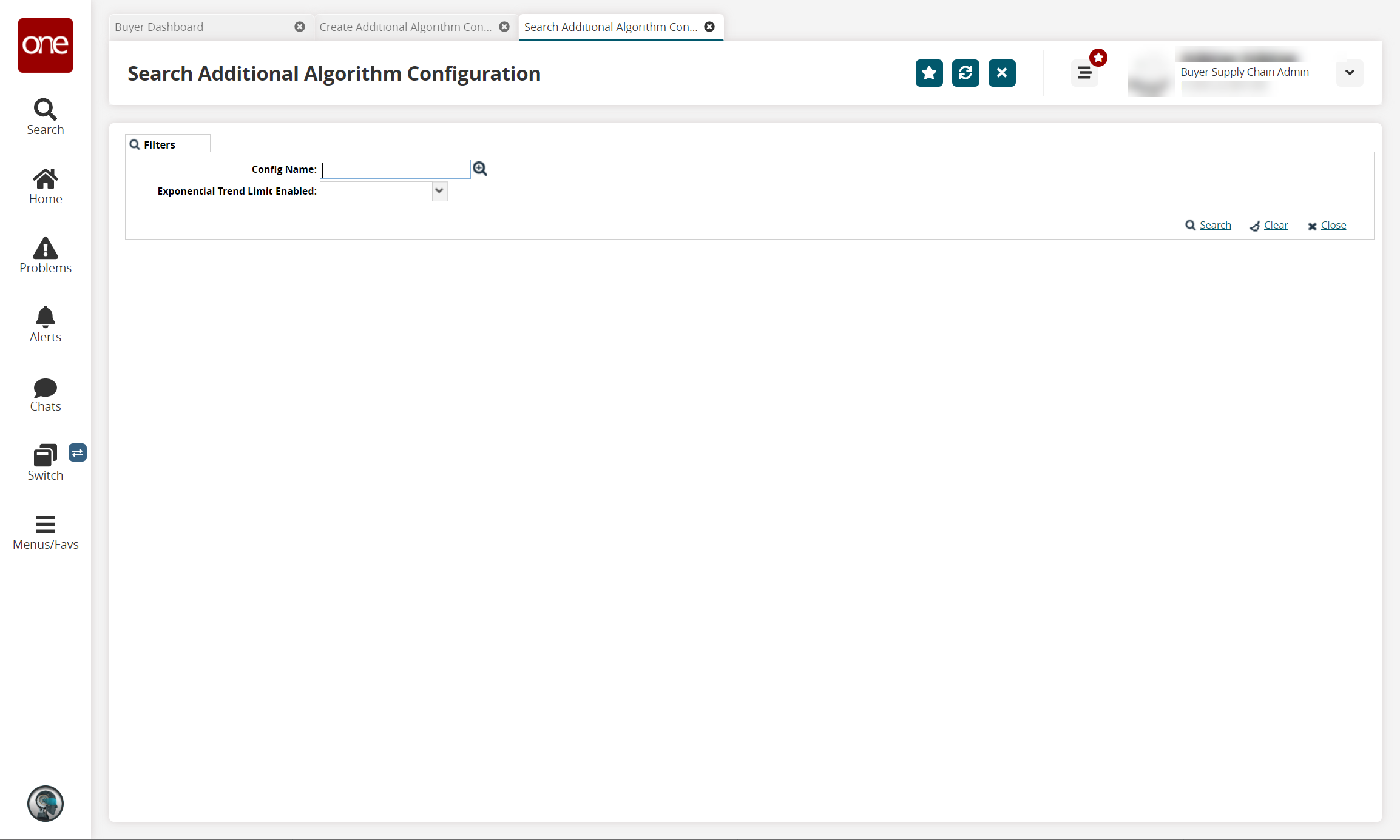
Task: Click the refresh page button
Action: click(965, 73)
